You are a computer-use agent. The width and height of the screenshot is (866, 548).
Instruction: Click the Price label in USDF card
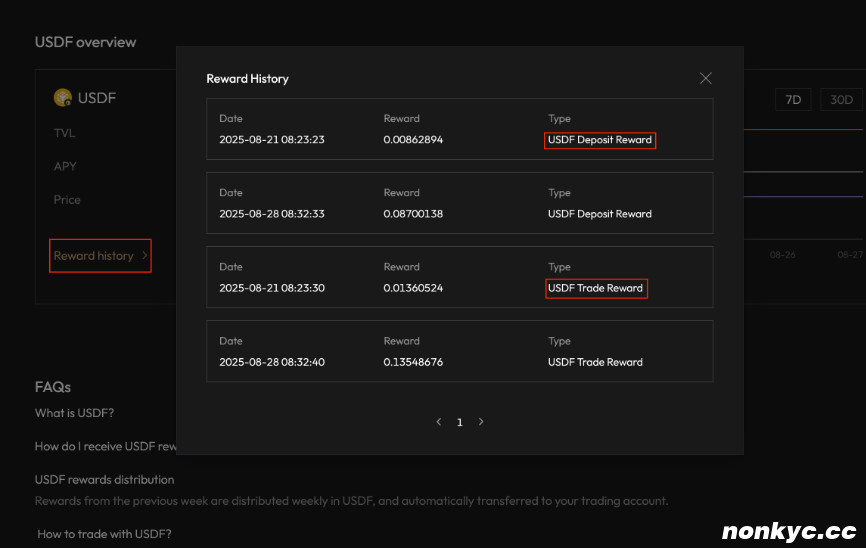(67, 200)
